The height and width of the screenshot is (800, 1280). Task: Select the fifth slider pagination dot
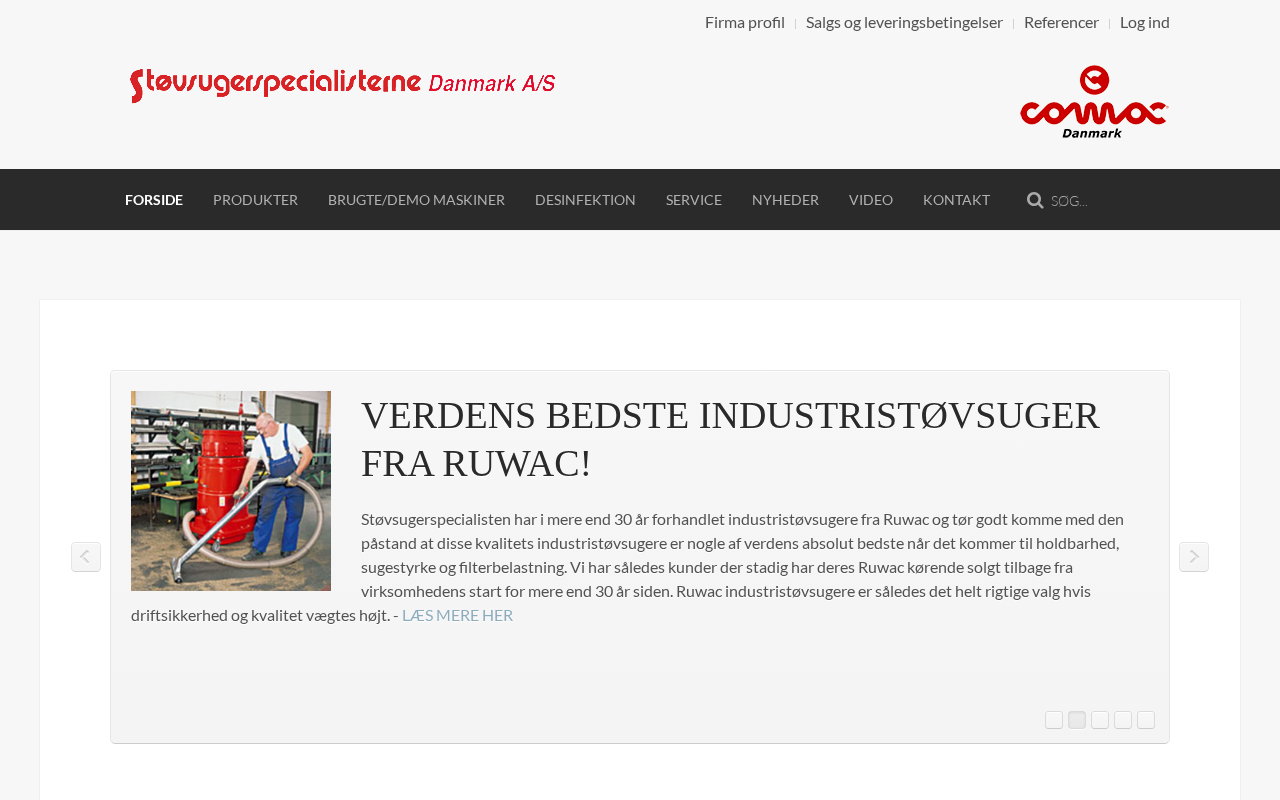1146,720
